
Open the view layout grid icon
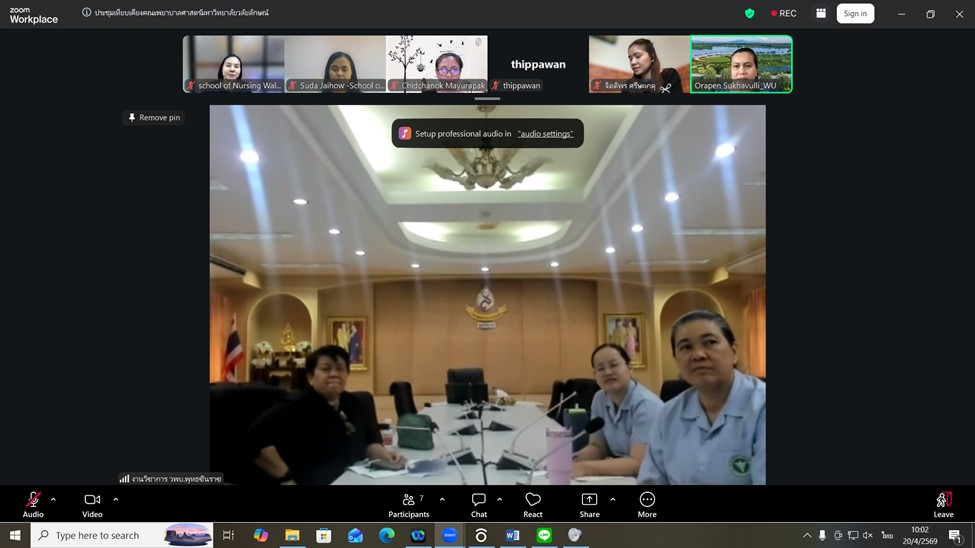[x=821, y=13]
